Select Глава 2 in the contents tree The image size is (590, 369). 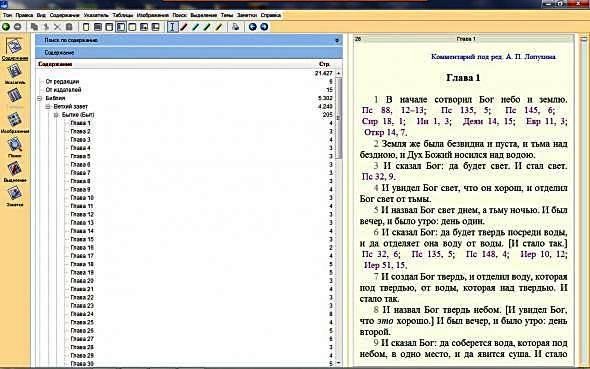(81, 131)
